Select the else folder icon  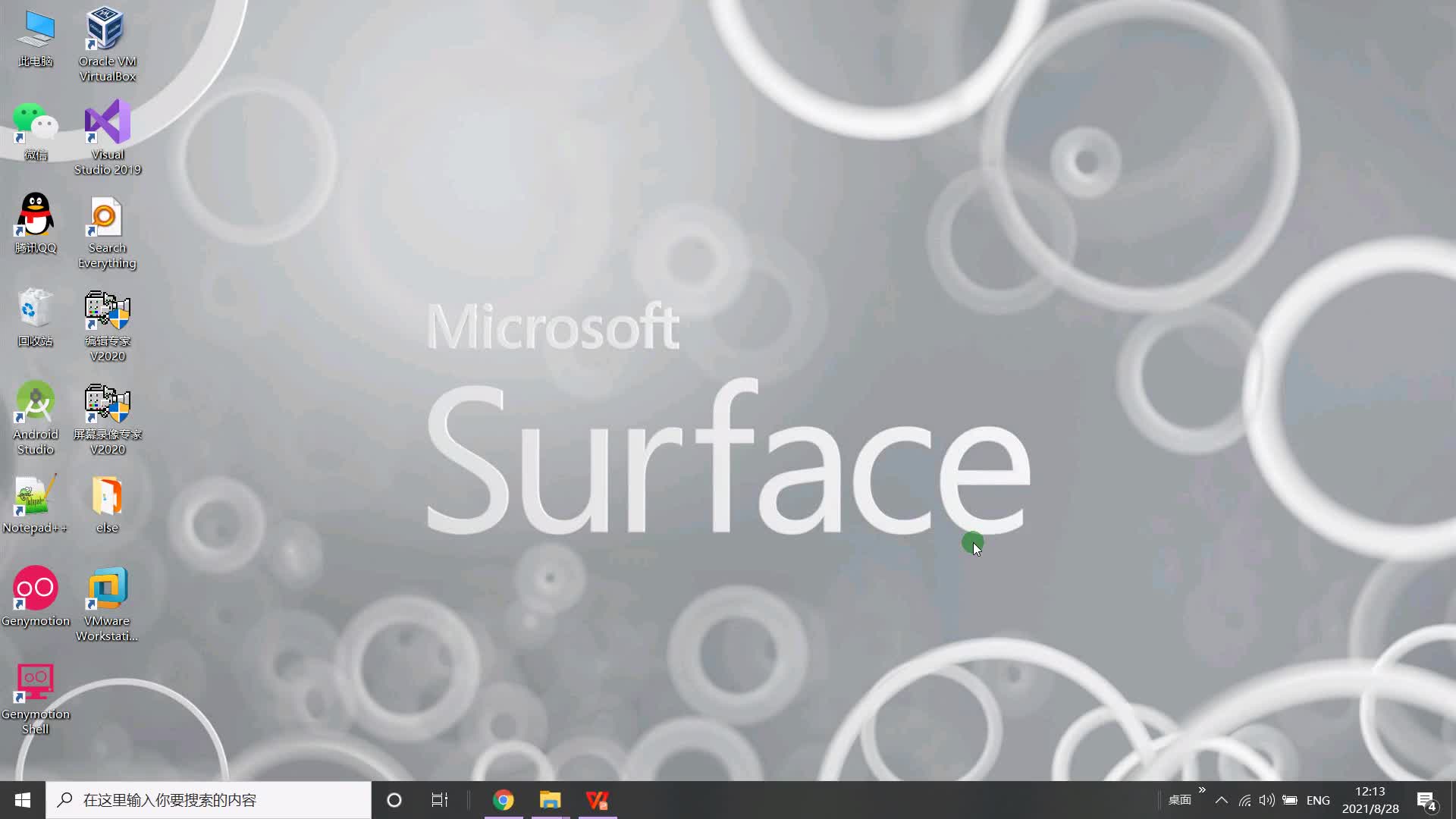[x=107, y=504]
